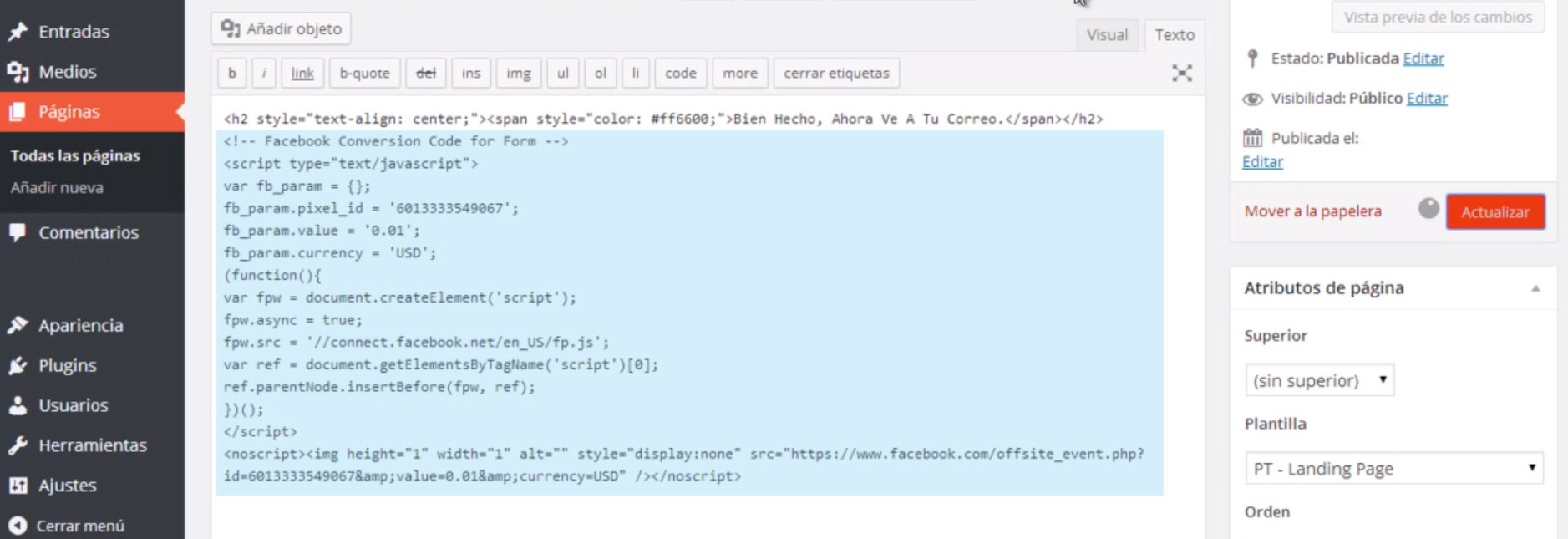Image resolution: width=1568 pixels, height=539 pixels.
Task: Insert italic tag with i button
Action: click(x=264, y=74)
